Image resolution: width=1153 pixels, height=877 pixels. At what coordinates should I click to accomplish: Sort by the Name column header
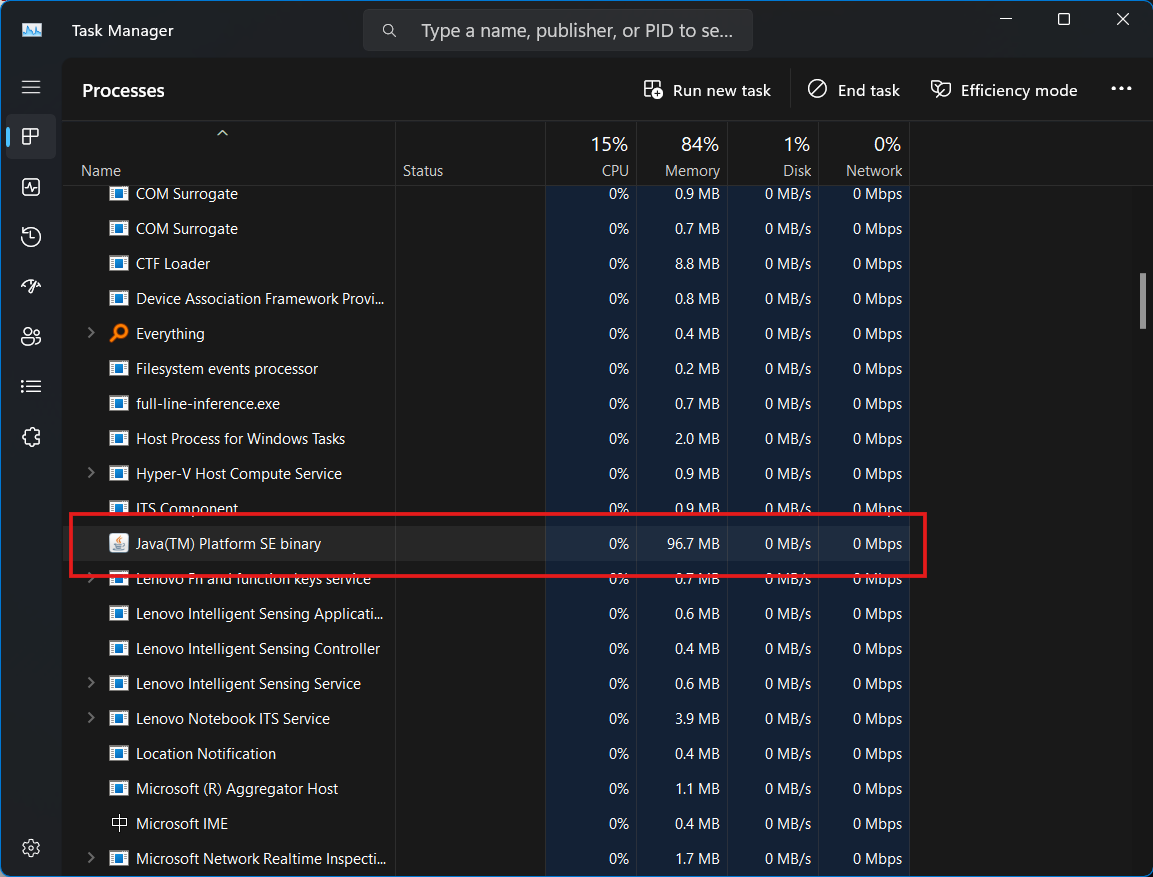point(229,154)
